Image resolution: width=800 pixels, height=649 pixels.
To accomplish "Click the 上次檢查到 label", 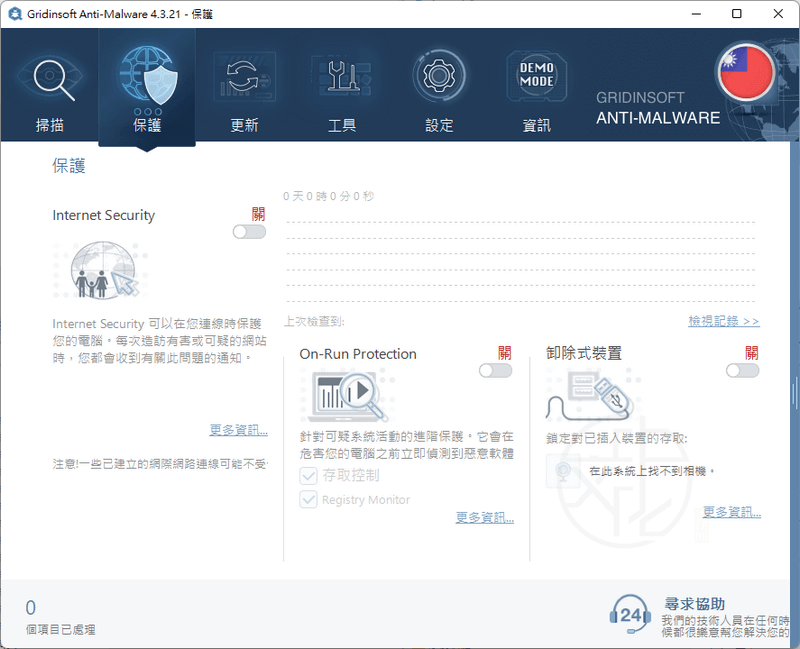I will 314,321.
